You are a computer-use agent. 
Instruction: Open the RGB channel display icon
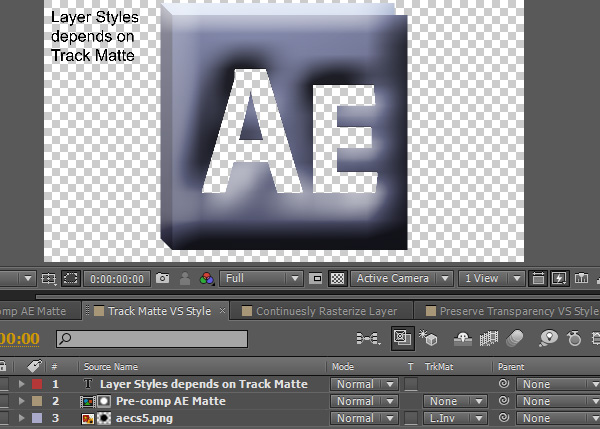pyautogui.click(x=207, y=279)
